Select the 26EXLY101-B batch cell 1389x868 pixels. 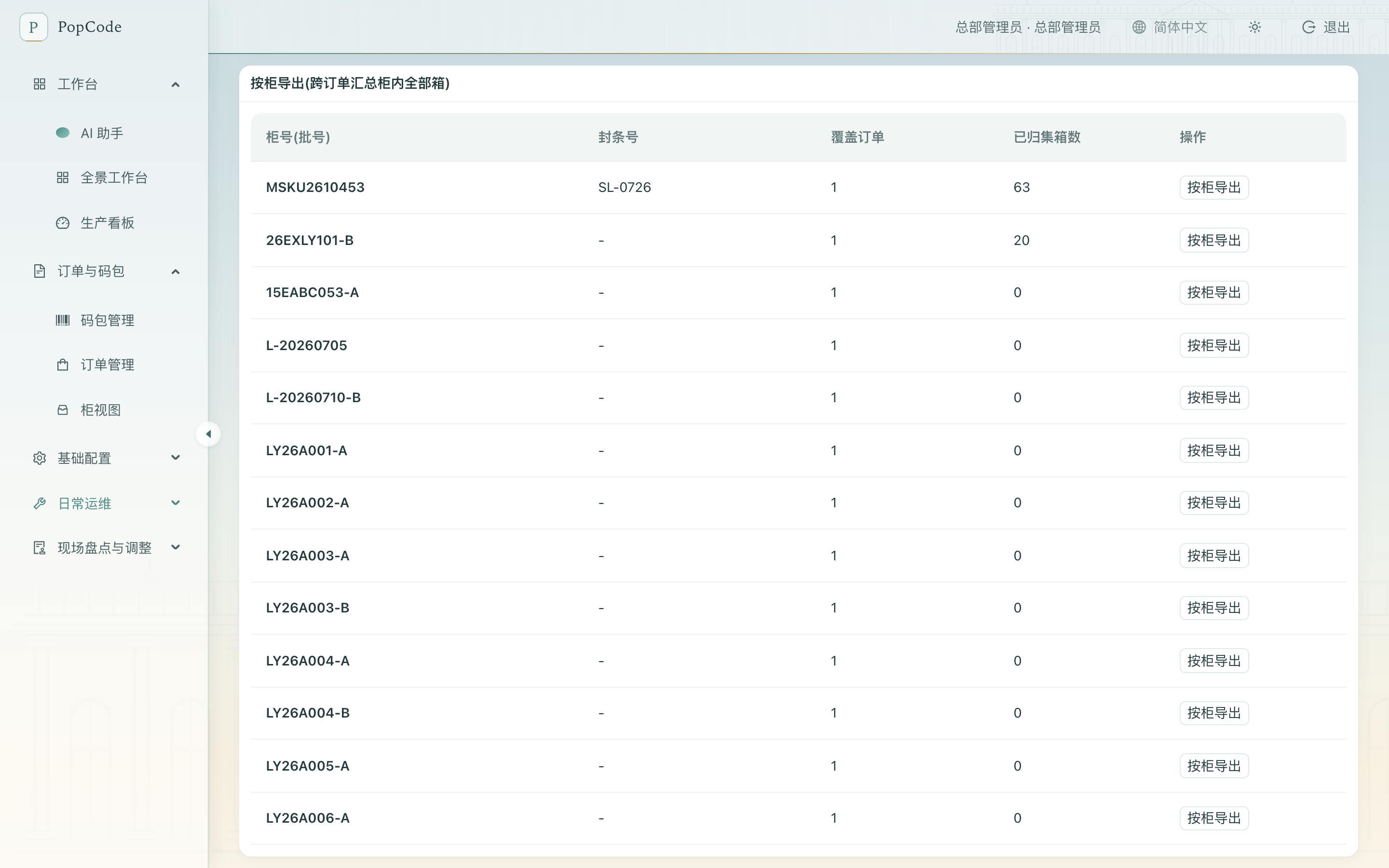(310, 241)
